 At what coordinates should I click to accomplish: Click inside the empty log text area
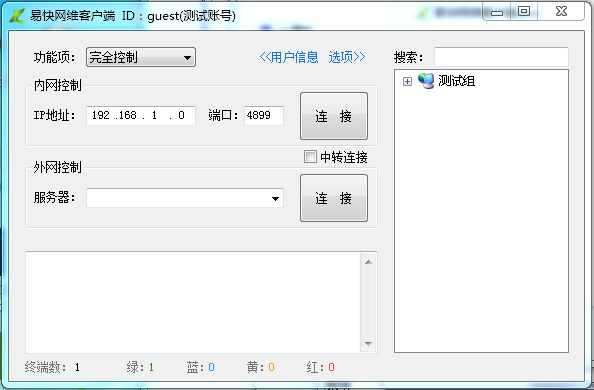click(193, 302)
